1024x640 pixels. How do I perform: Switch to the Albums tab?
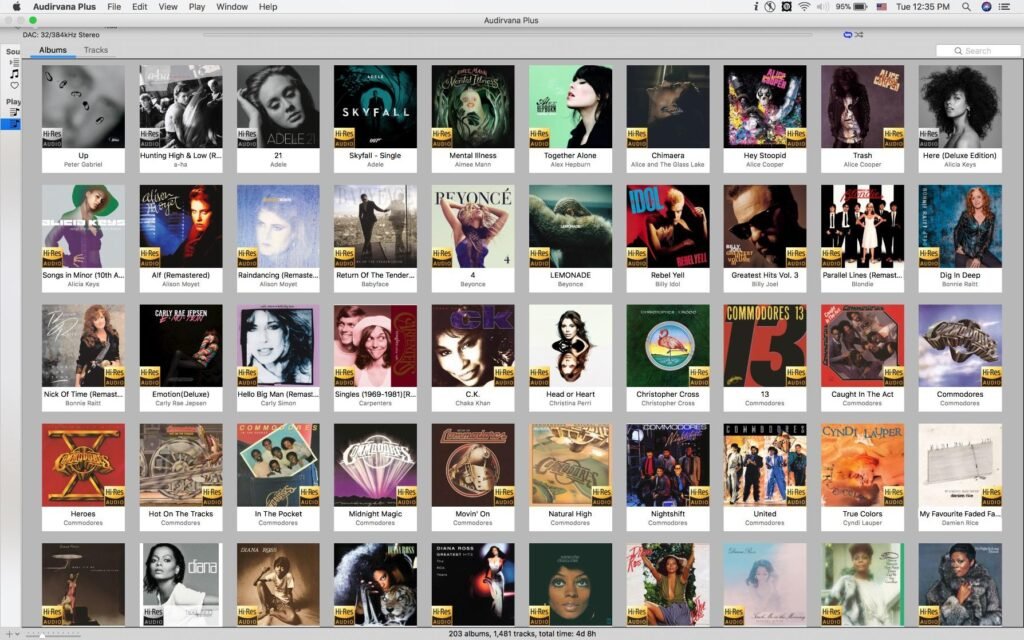pos(52,50)
